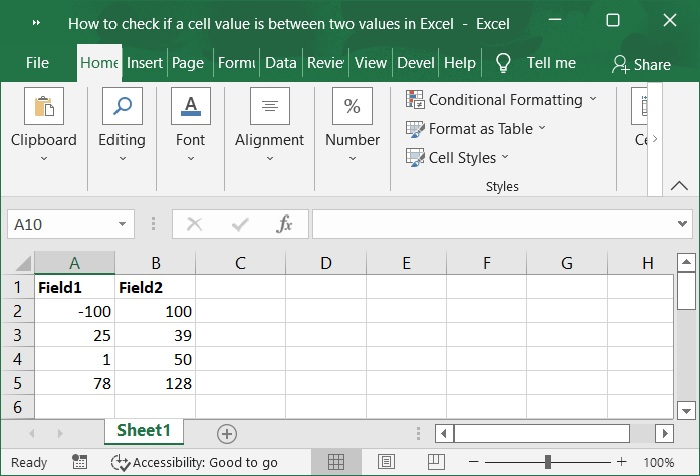Switch to Normal view
Image resolution: width=700 pixels, height=476 pixels.
point(337,462)
